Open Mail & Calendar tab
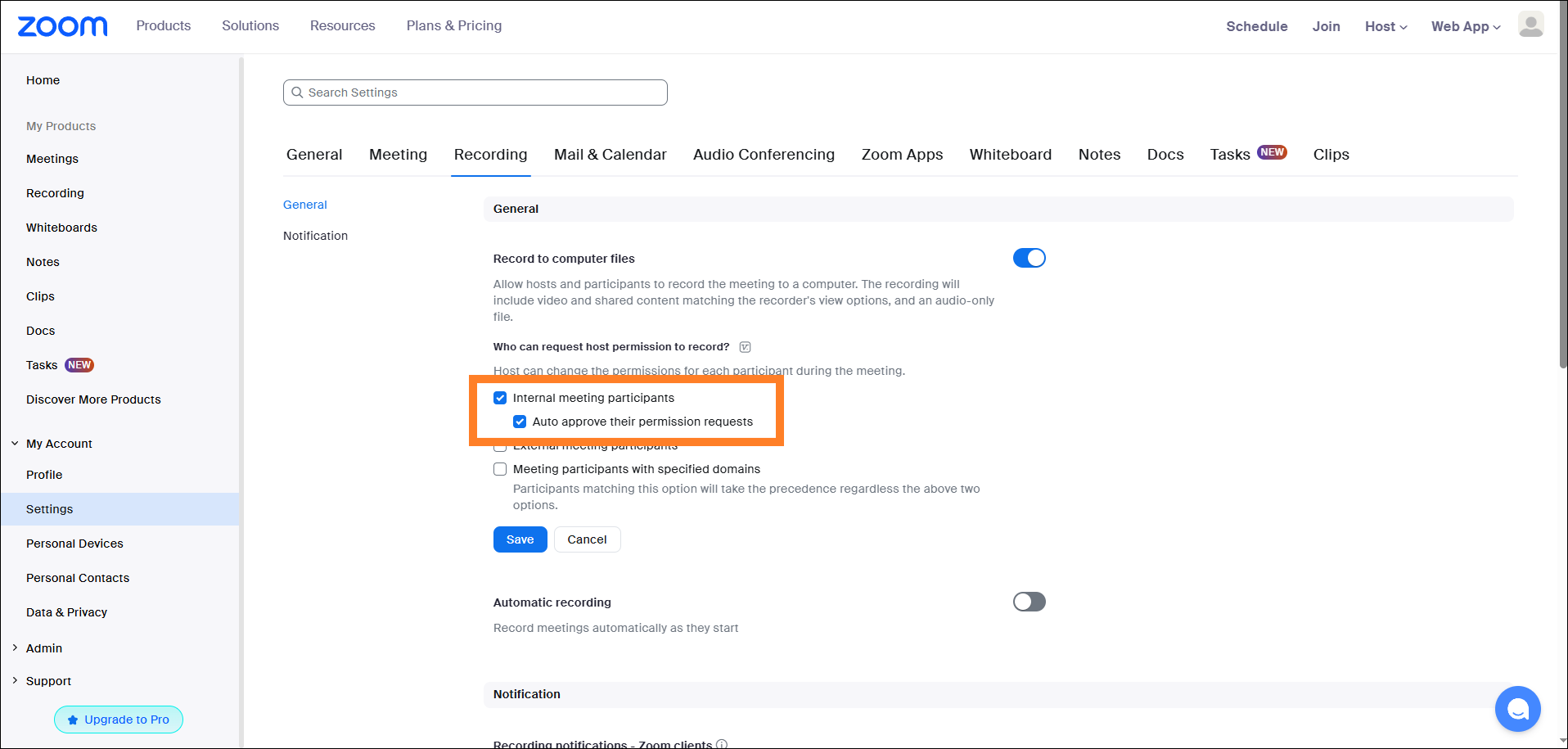 point(610,155)
